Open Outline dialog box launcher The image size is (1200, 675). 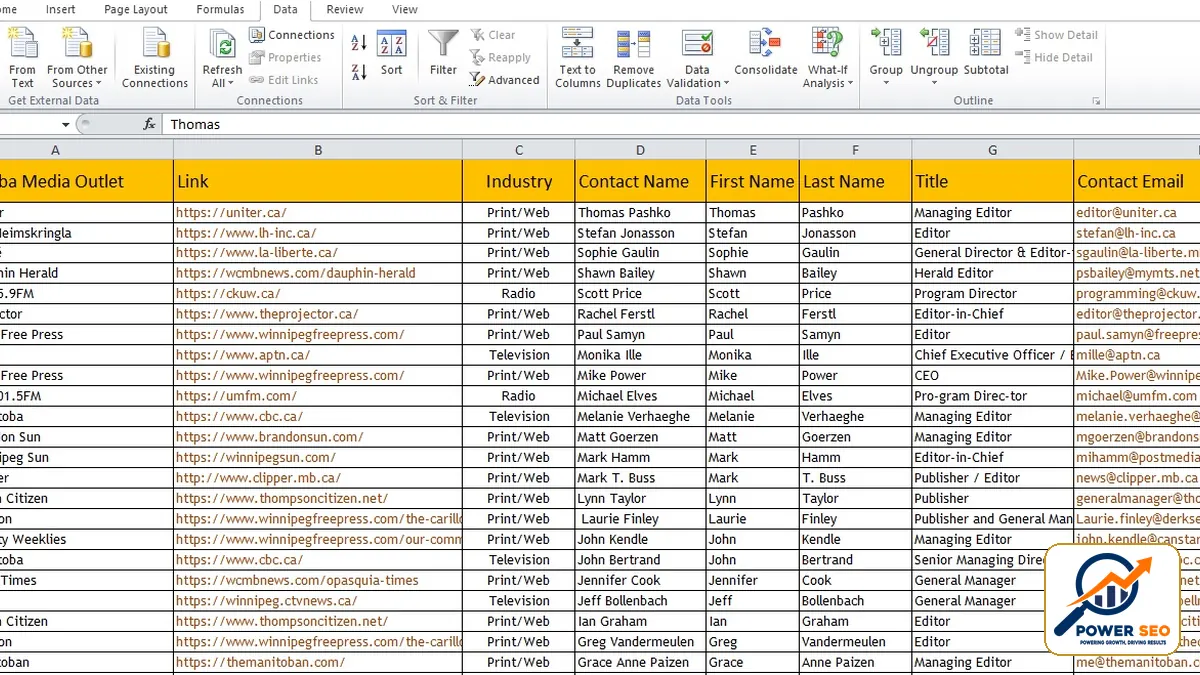coord(1096,101)
